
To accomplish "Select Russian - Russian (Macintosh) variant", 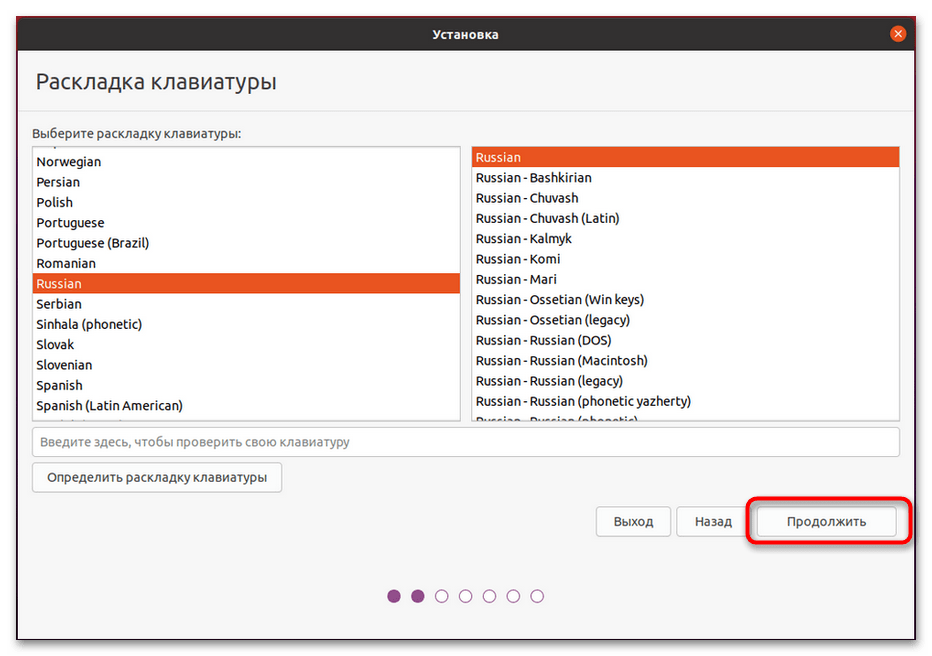I will coord(562,361).
